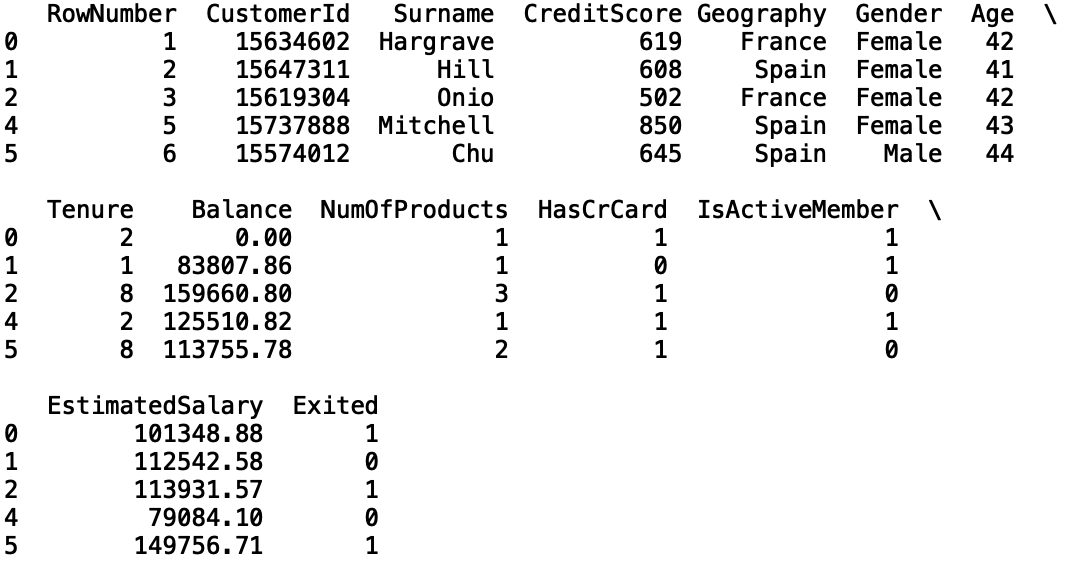This screenshot has width=1067, height=580.
Task: Select the balance value 83807.86
Action: click(234, 266)
